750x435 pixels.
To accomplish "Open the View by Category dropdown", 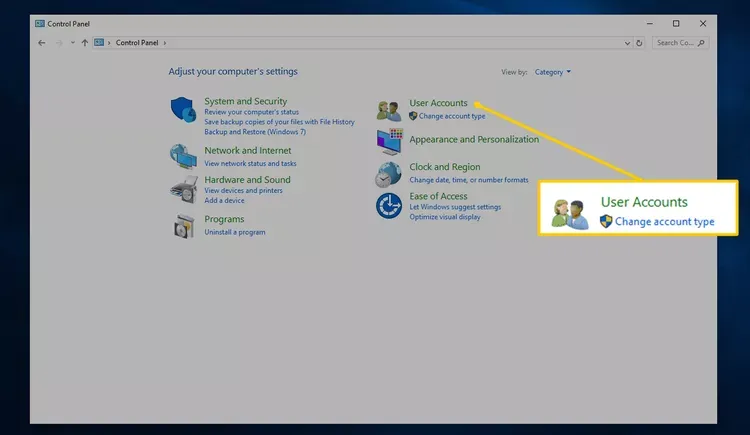I will (552, 72).
